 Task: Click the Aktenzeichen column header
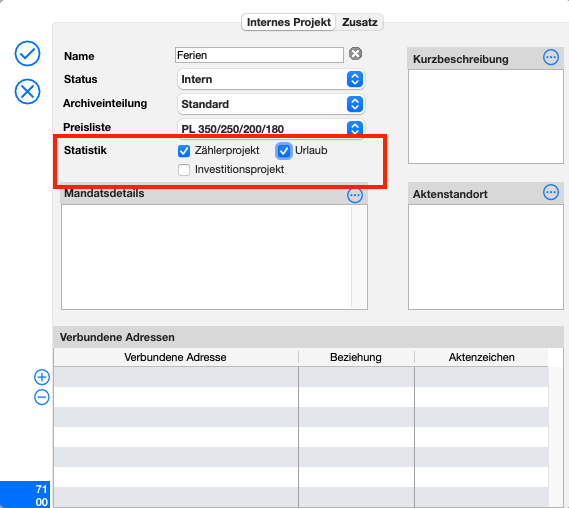[482, 357]
